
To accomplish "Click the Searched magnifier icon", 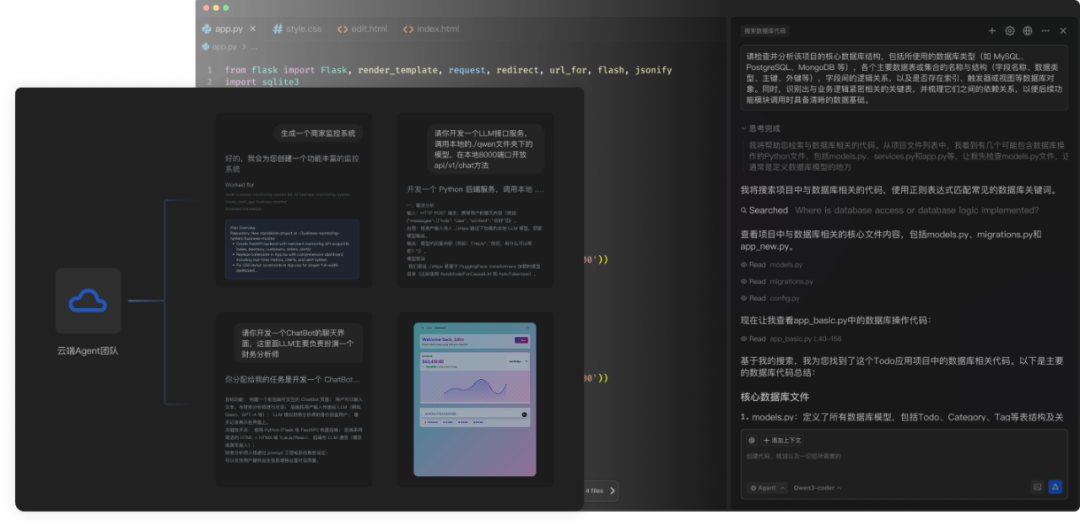I will click(744, 211).
